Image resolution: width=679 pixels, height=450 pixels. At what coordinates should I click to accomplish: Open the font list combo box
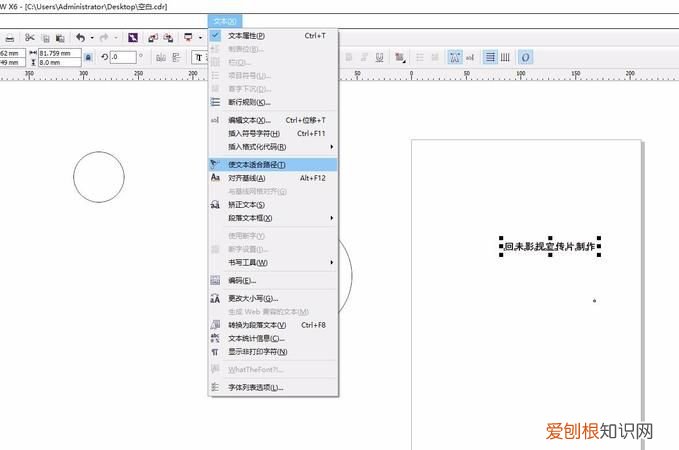[x=200, y=57]
